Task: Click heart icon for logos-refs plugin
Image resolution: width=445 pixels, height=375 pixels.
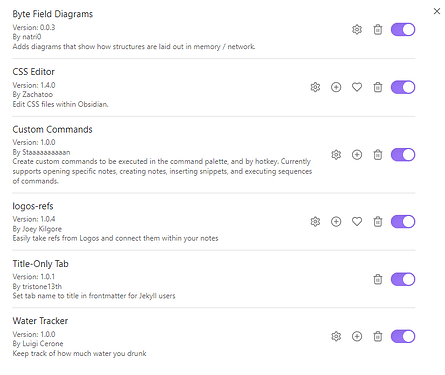Action: [x=357, y=222]
